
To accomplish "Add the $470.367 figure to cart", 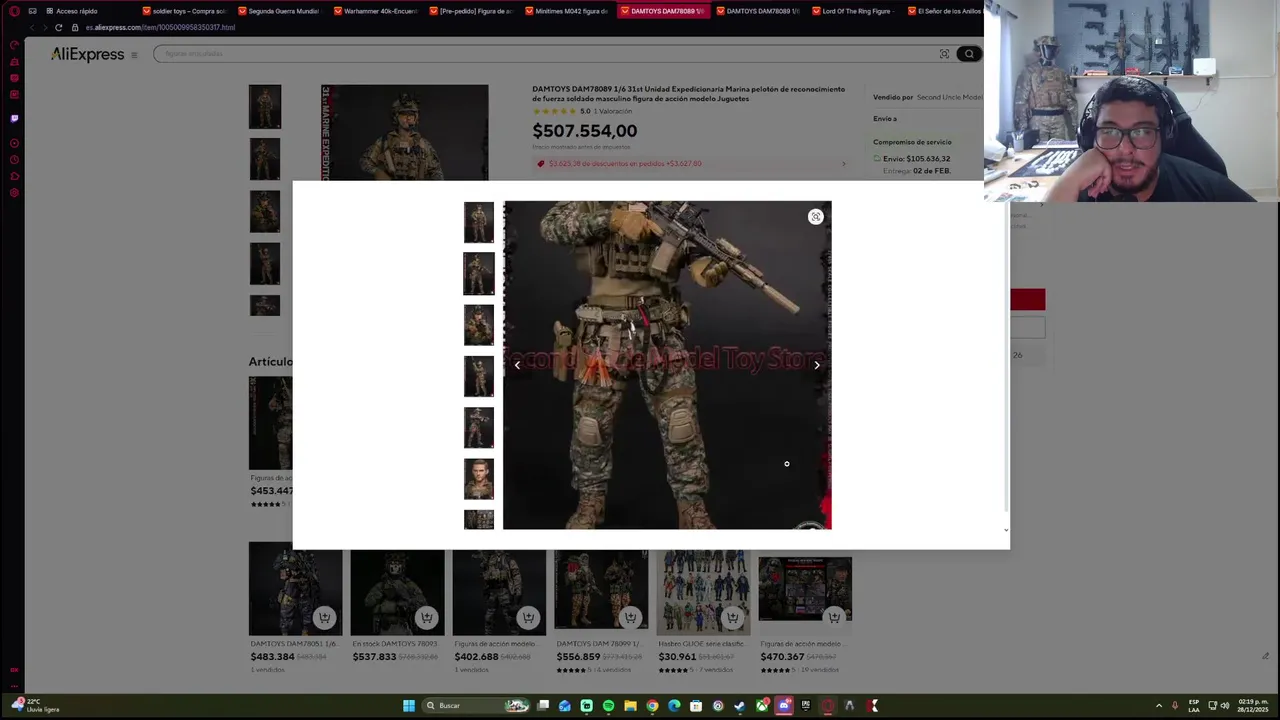I will pos(834,617).
